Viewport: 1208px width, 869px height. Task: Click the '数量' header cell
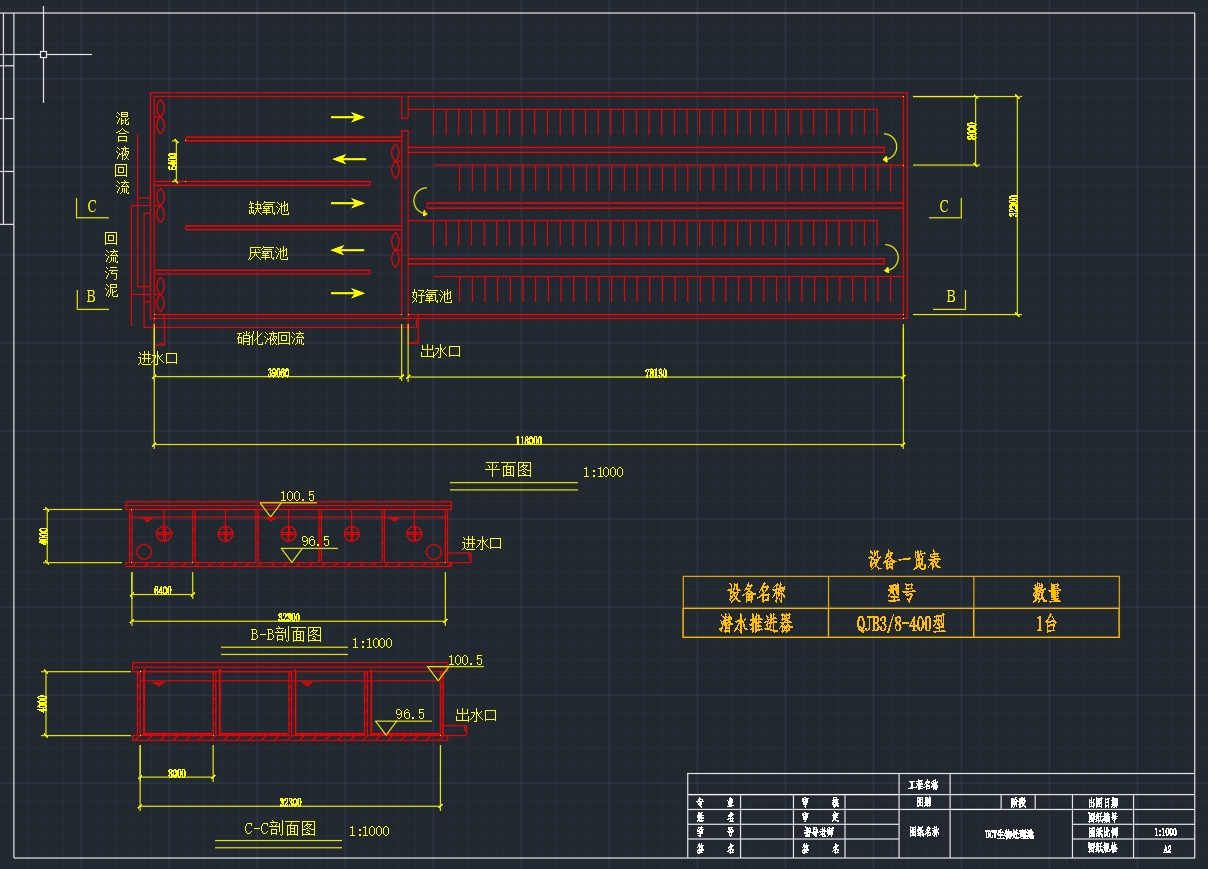pos(1046,592)
